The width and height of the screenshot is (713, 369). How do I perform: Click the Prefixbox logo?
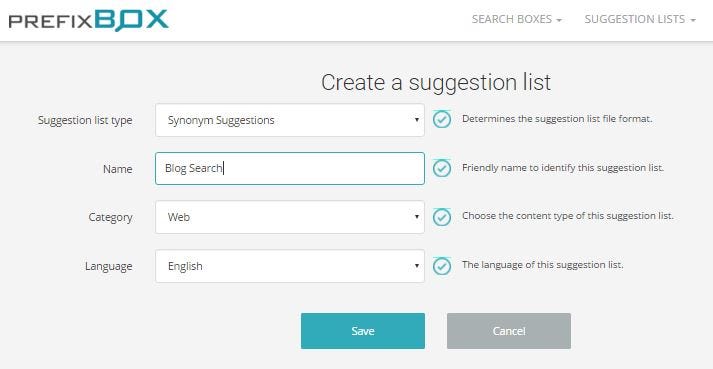pyautogui.click(x=89, y=20)
